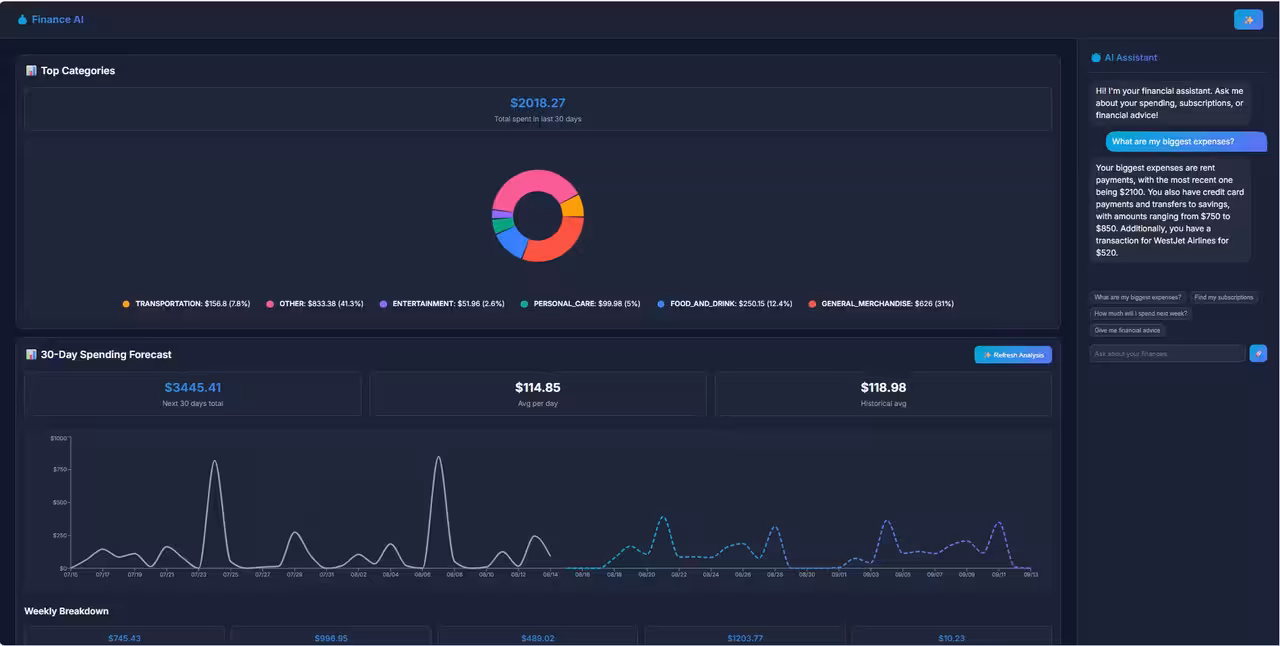The height and width of the screenshot is (646, 1280).
Task: Select "Give me financial advice"
Action: (x=1127, y=330)
